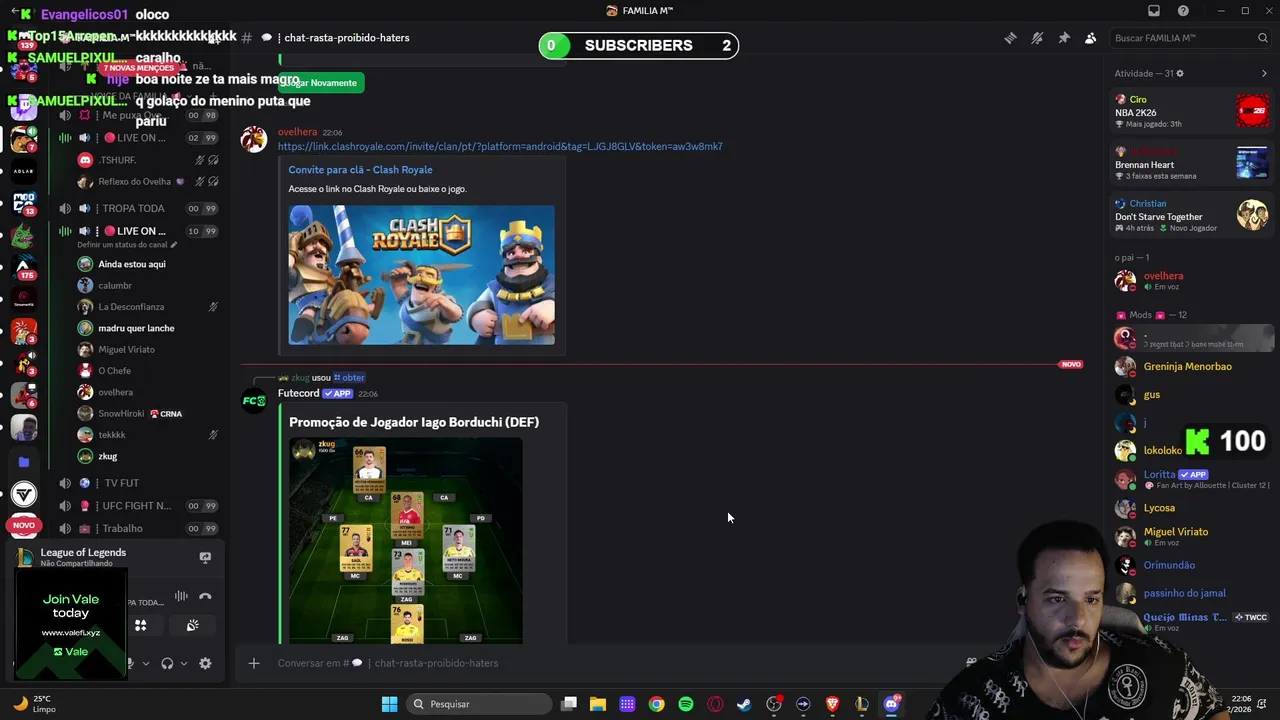The image size is (1280, 720).
Task: Click the Buscar FAMILIA M search field
Action: [x=1190, y=38]
